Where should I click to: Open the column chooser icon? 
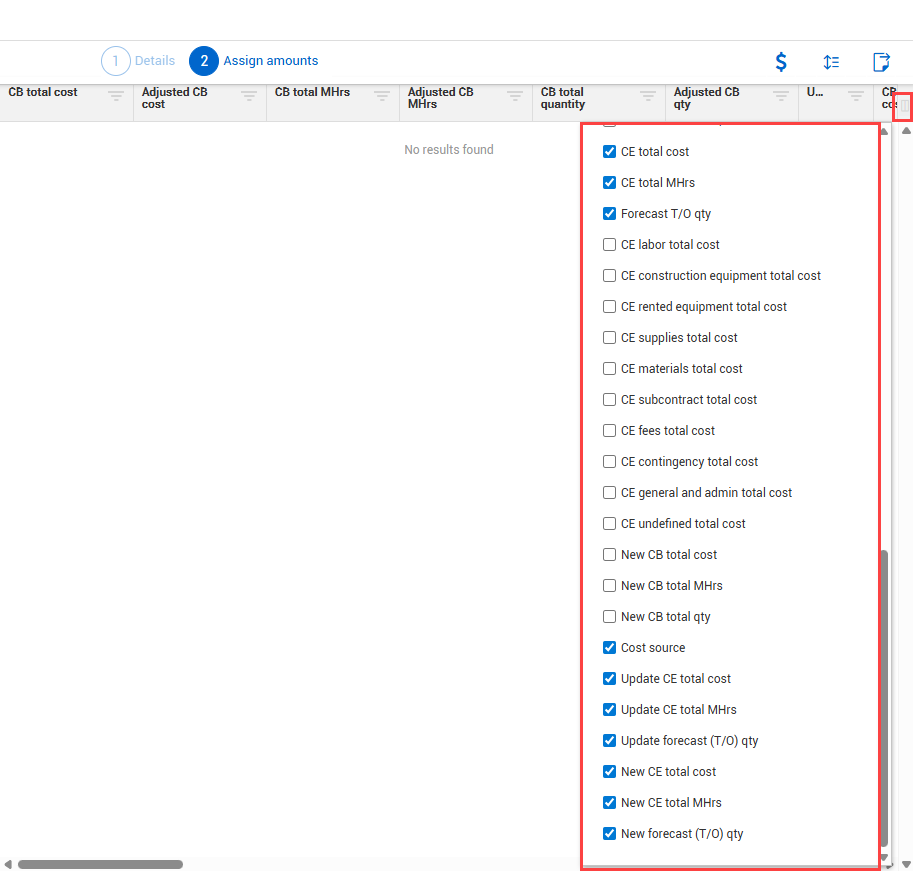pyautogui.click(x=903, y=106)
